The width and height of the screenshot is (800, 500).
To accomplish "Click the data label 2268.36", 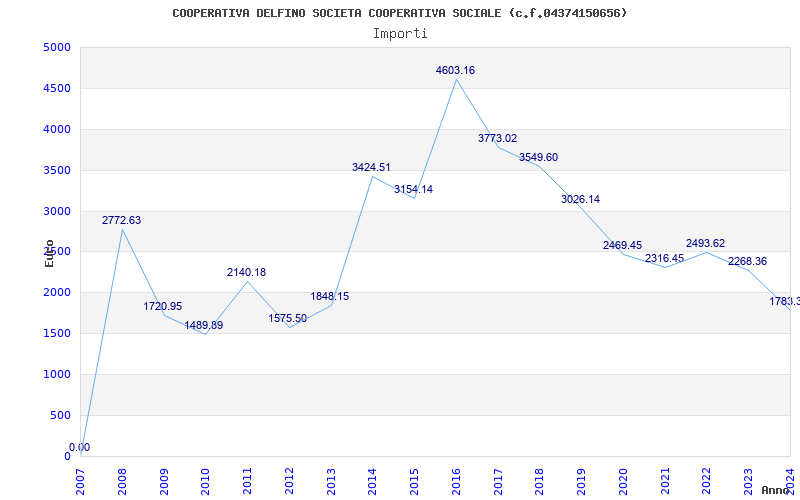I will 747,261.
